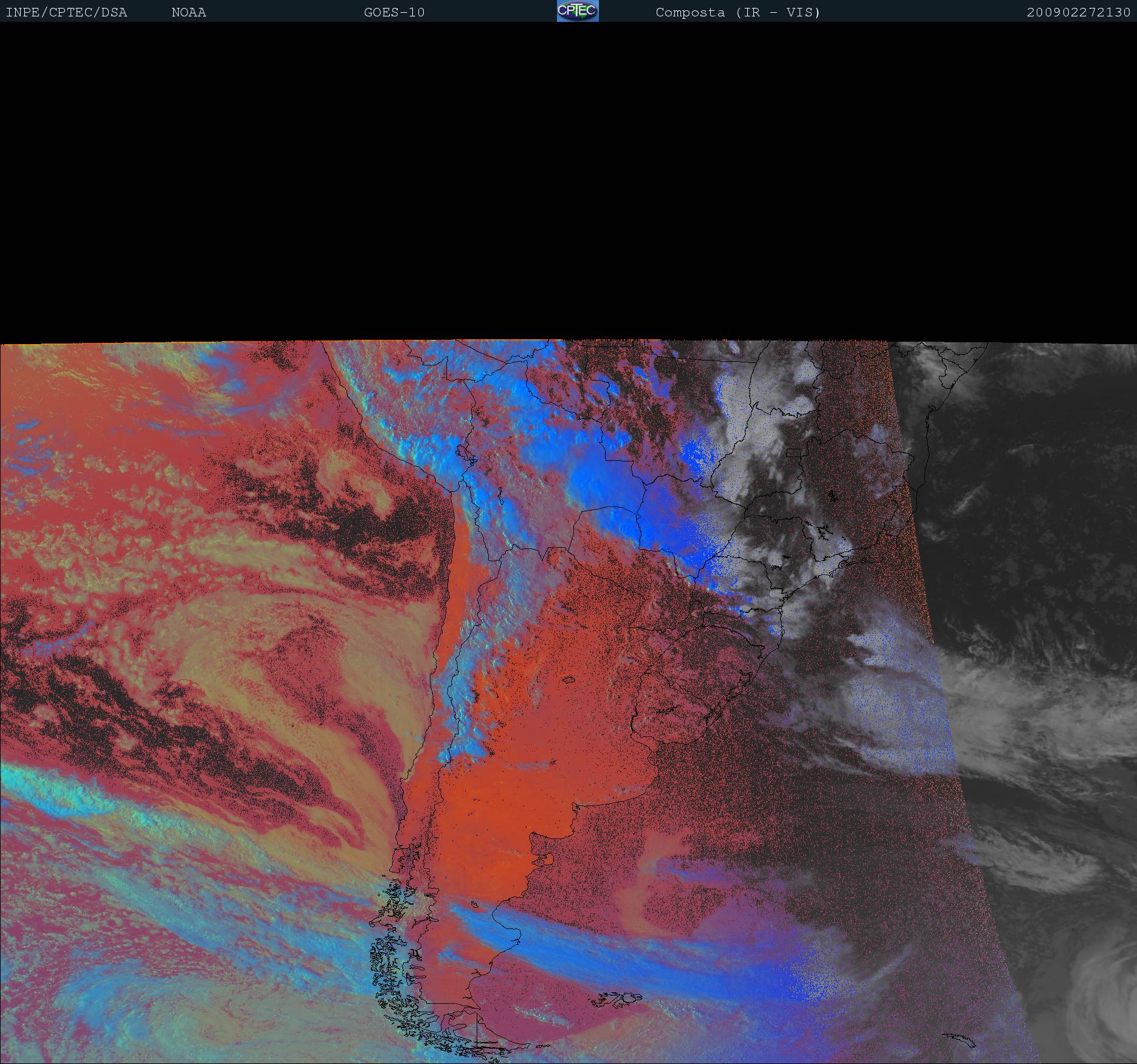Click the NOAA label in the header
This screenshot has height=1064, width=1137.
click(189, 13)
